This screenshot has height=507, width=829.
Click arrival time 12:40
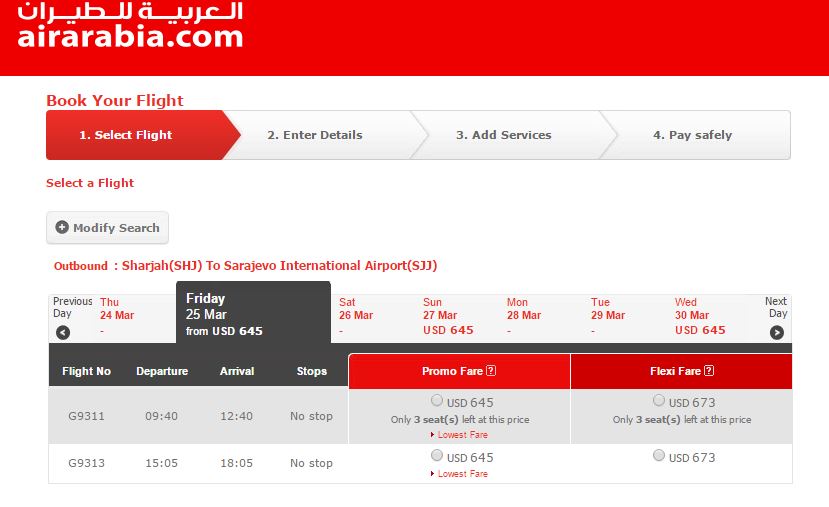point(236,416)
